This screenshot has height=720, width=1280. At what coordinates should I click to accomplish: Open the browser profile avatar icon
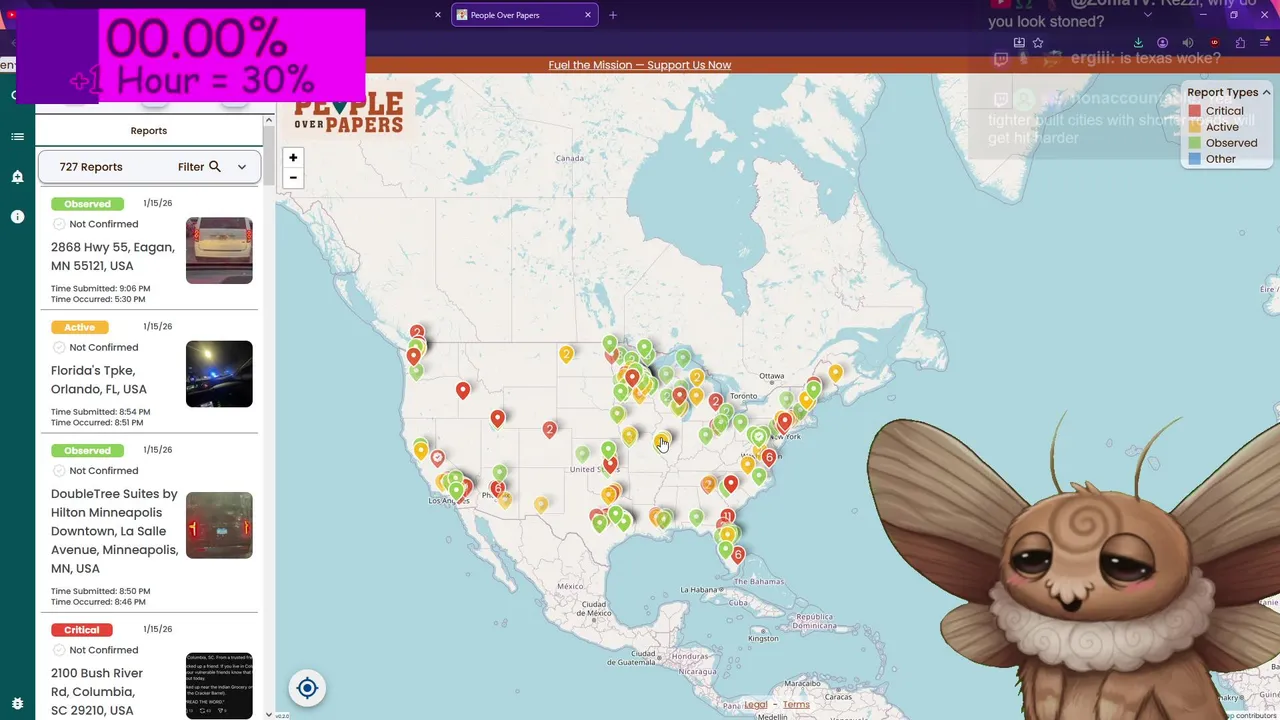pos(1162,43)
